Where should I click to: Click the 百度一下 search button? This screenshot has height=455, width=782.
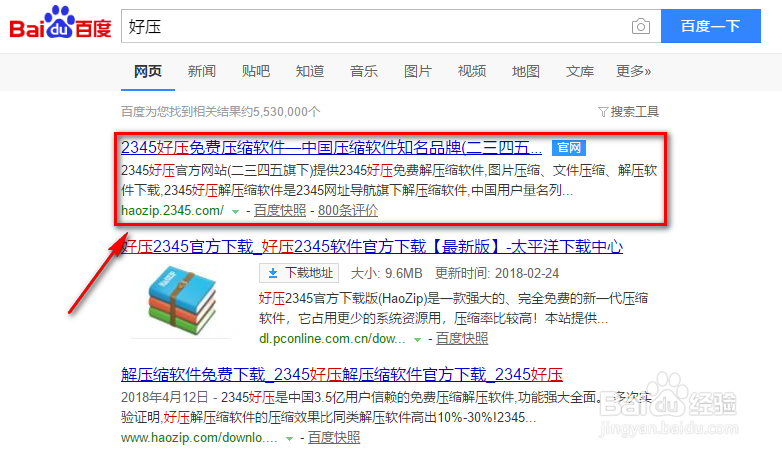[x=711, y=26]
